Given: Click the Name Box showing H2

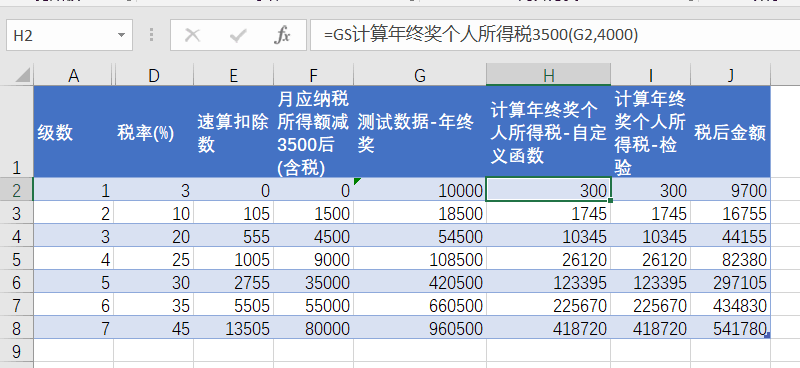Looking at the screenshot, I should coord(69,35).
